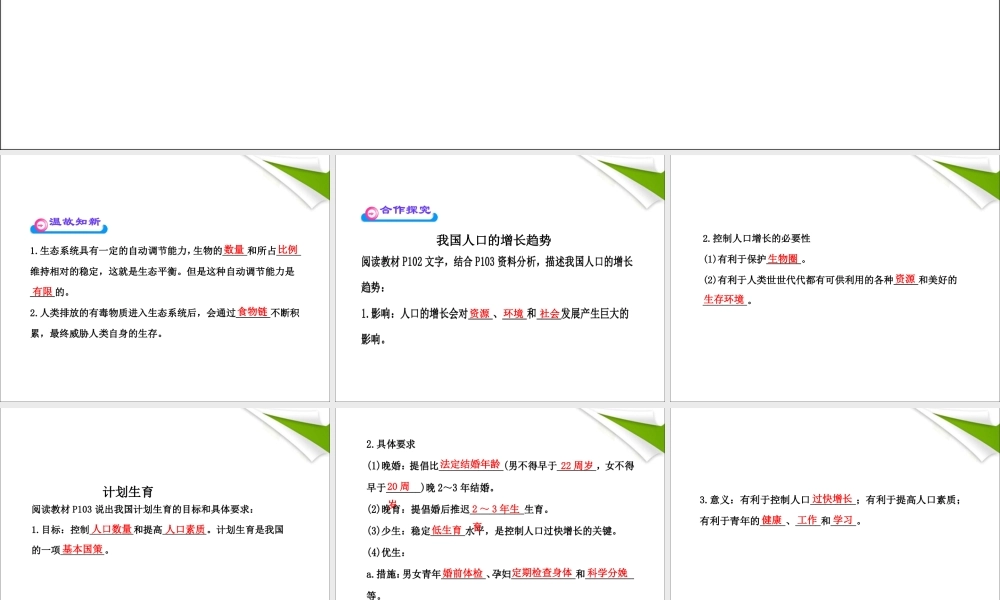Click the underlined 基本国策 link
Viewport: 1000px width, 600px height.
(x=78, y=549)
